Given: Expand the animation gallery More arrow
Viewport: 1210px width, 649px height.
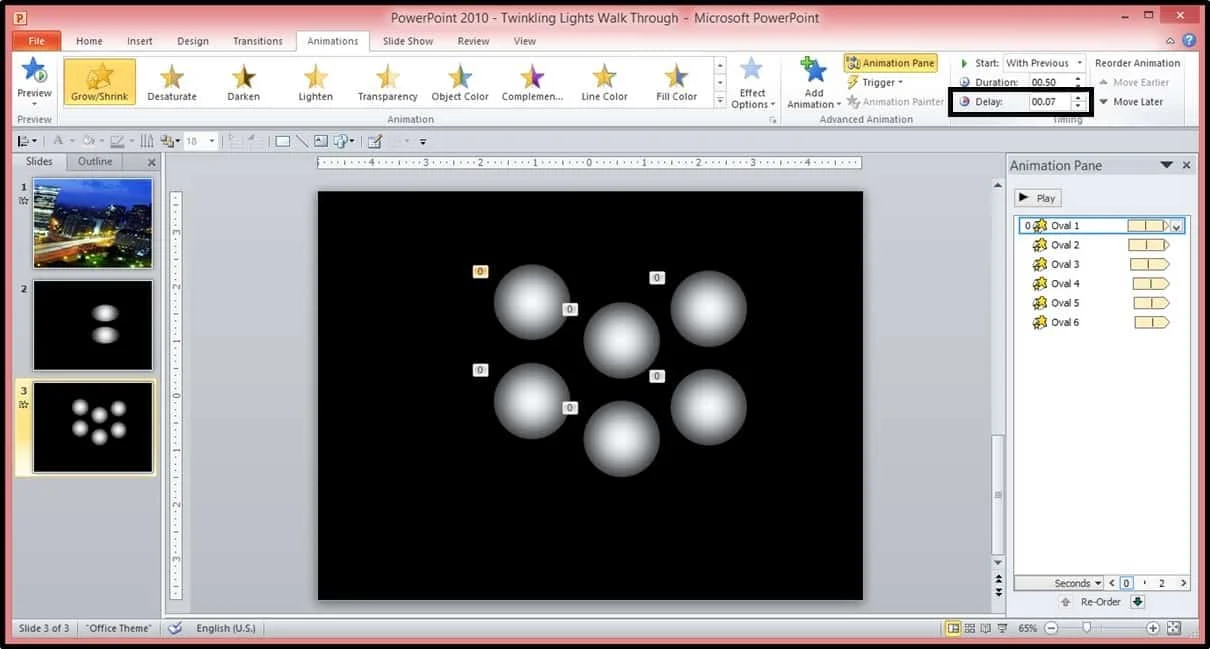Looking at the screenshot, I should [720, 100].
